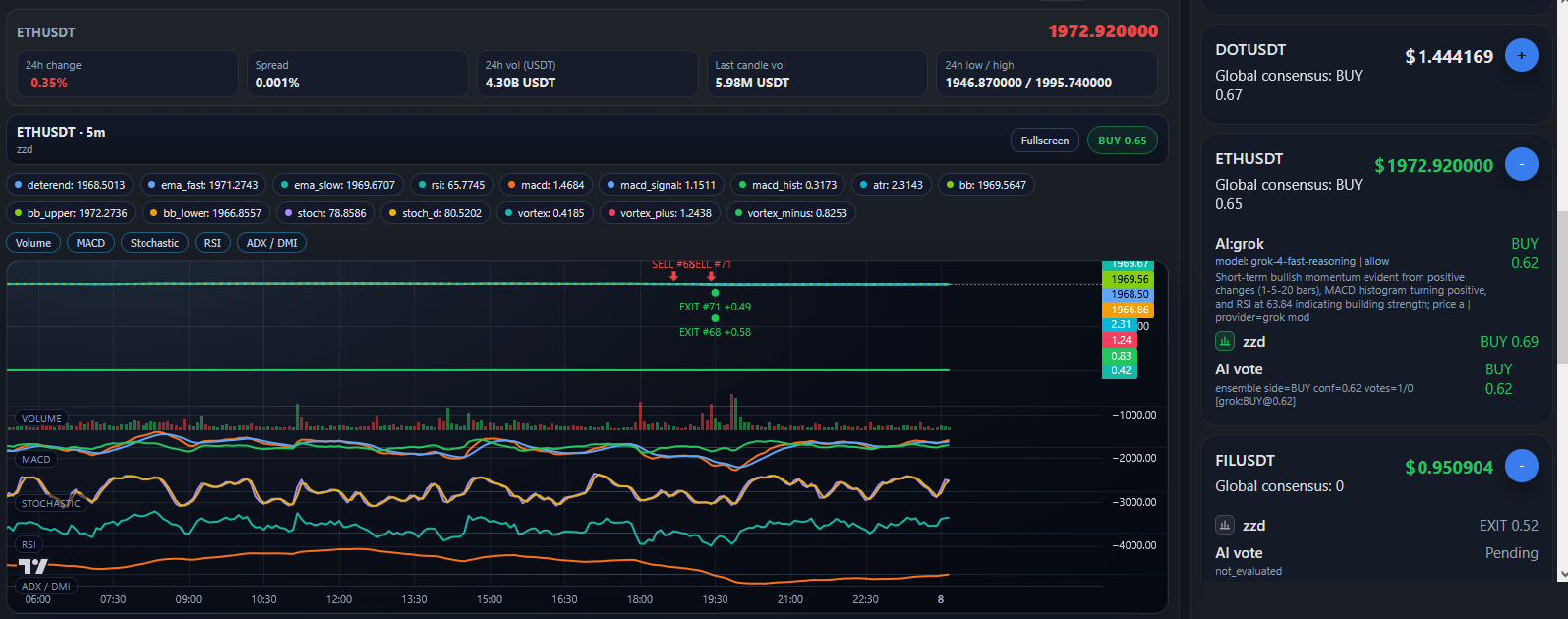Click the EXIT #71 green dot marker
1568x619 pixels.
click(715, 293)
